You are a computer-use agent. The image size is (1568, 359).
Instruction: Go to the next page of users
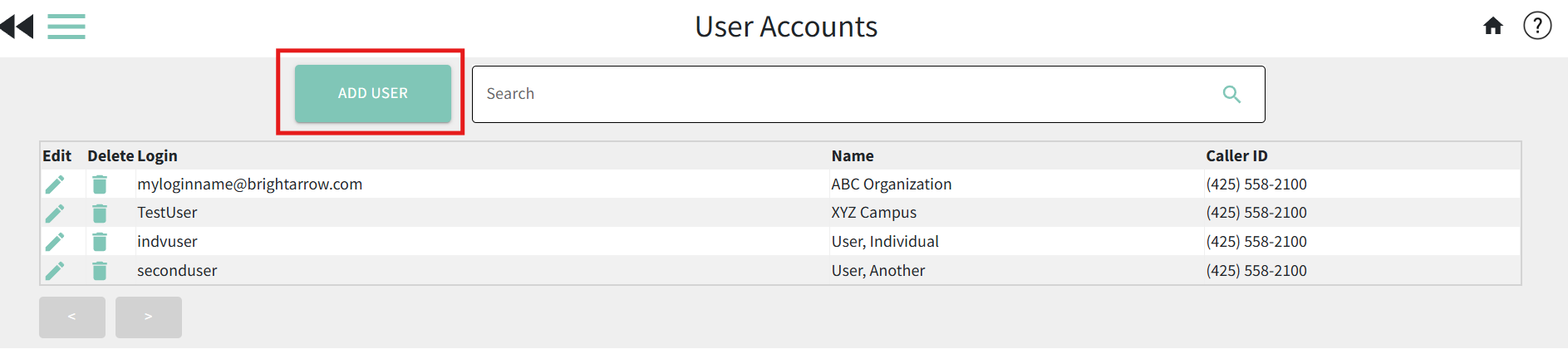(x=149, y=317)
